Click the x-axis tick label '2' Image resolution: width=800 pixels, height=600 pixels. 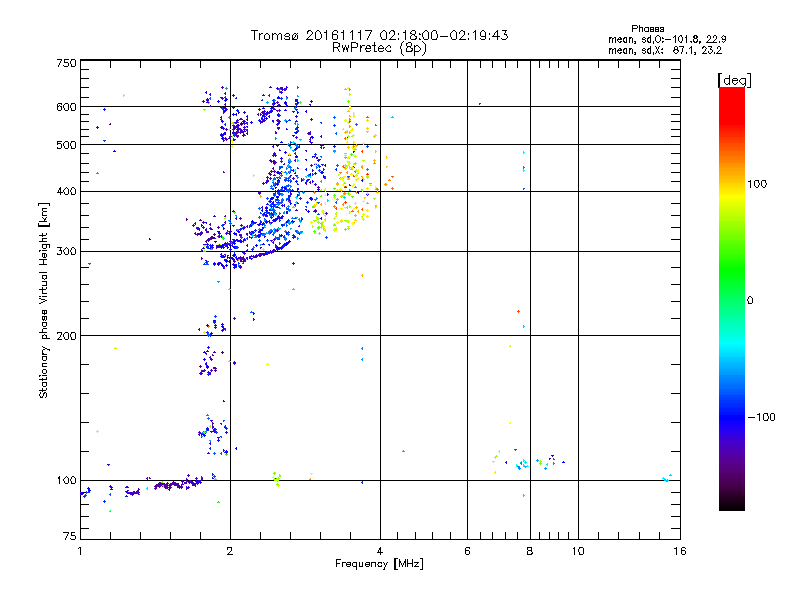pos(230,551)
